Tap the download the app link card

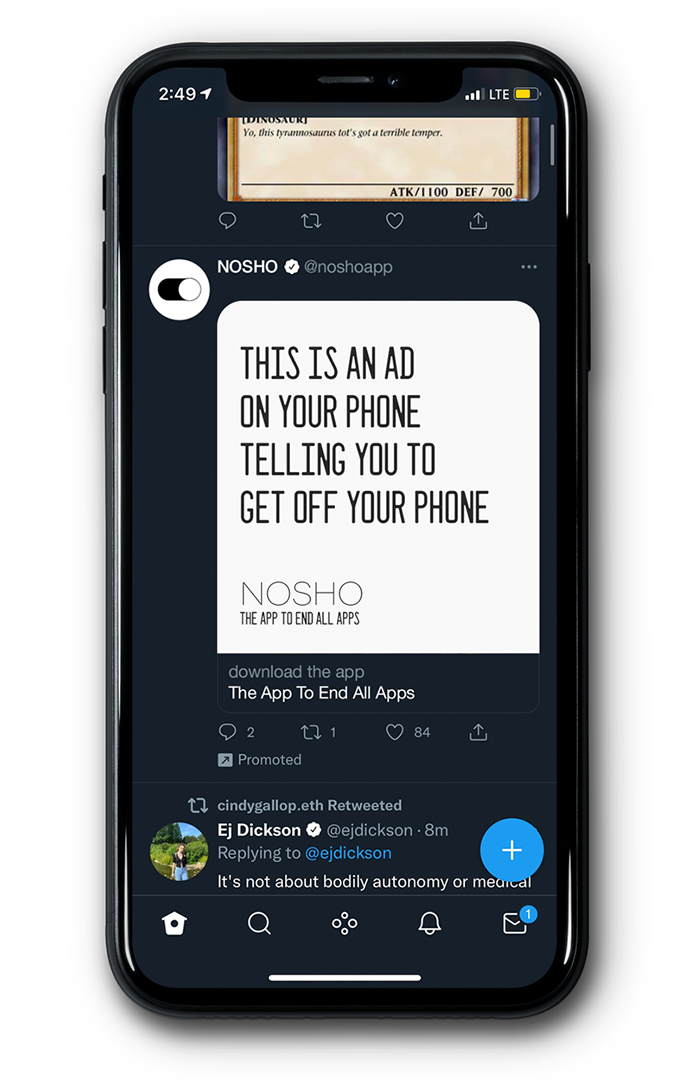click(378, 683)
